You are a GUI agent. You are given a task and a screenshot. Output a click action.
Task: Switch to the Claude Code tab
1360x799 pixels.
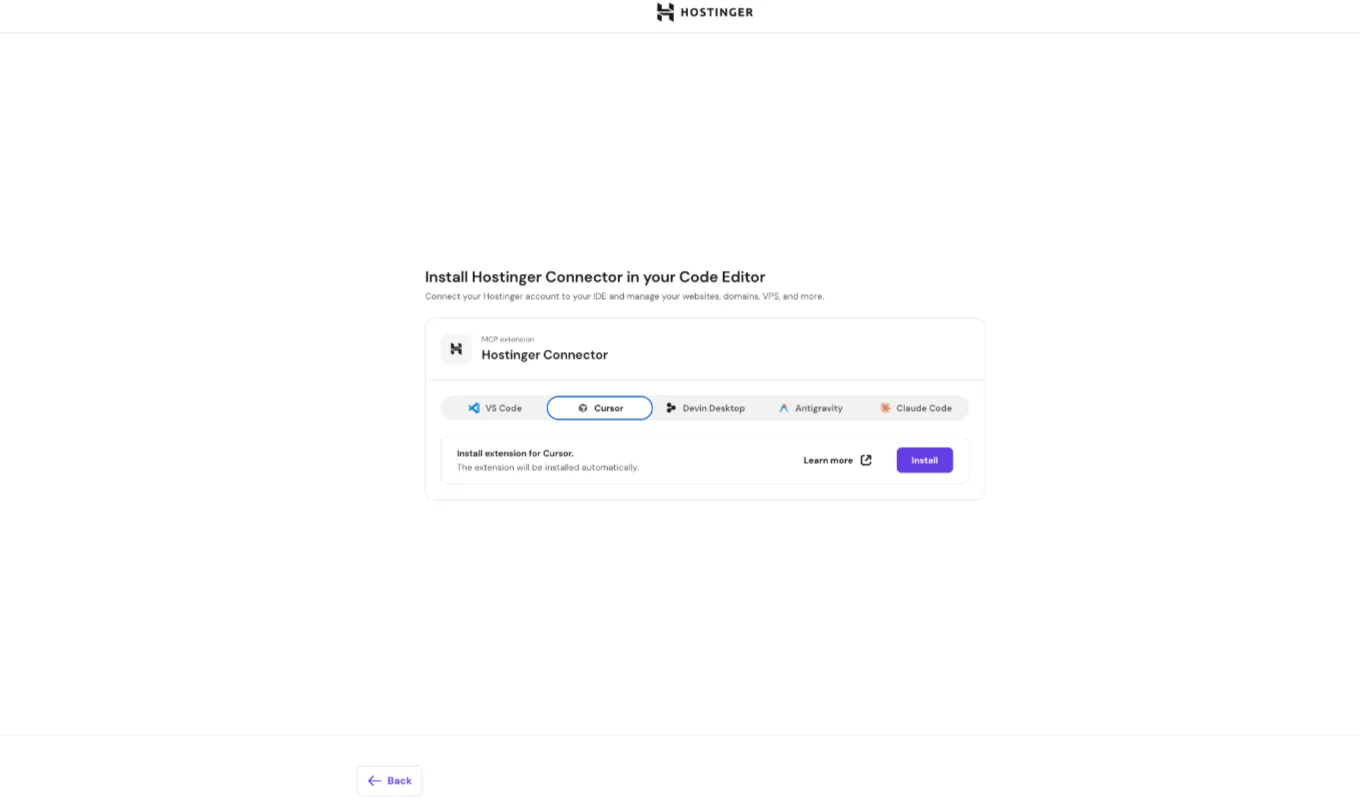(x=916, y=408)
